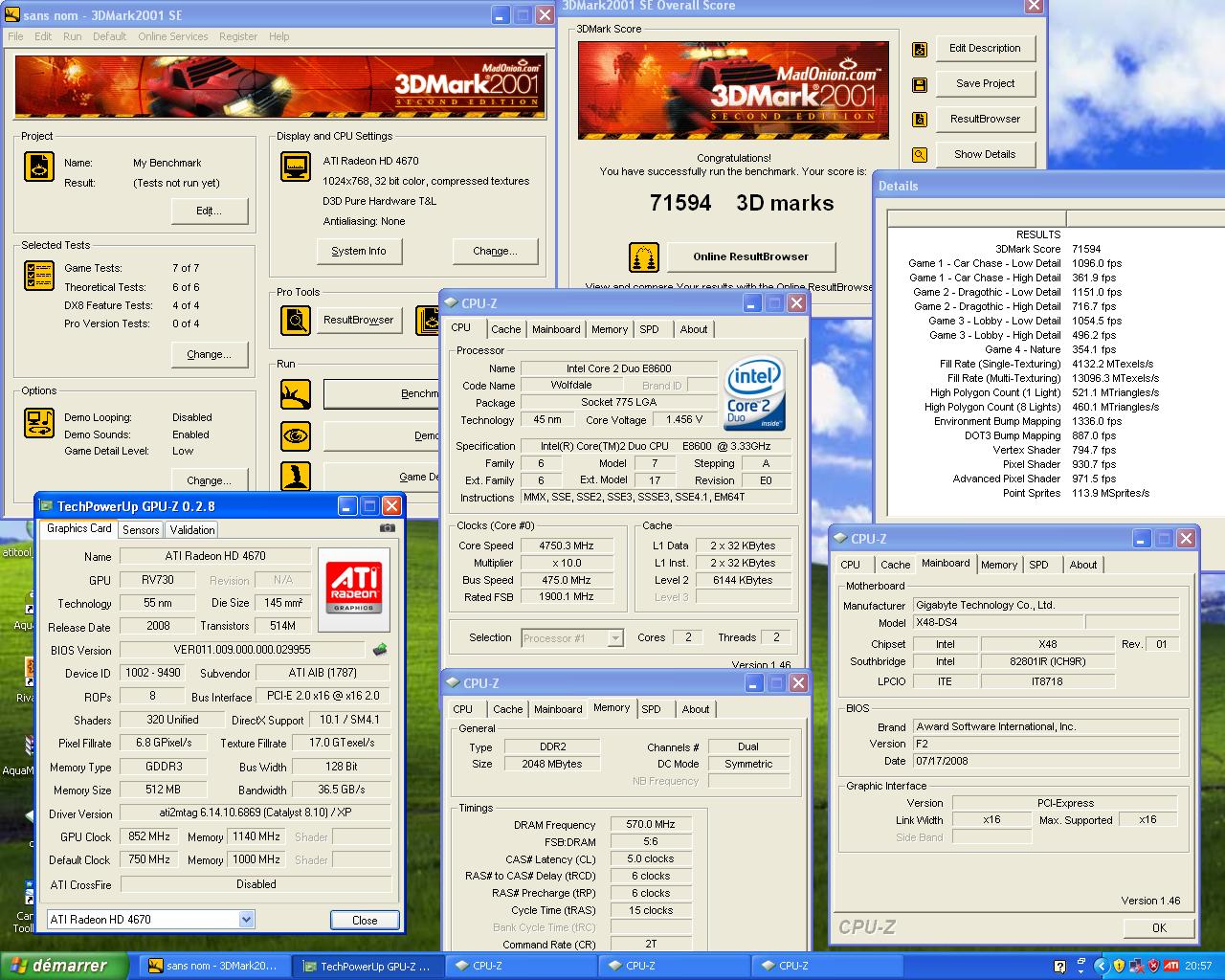Take a GPU-Z screenshot with the camera icon

click(387, 527)
